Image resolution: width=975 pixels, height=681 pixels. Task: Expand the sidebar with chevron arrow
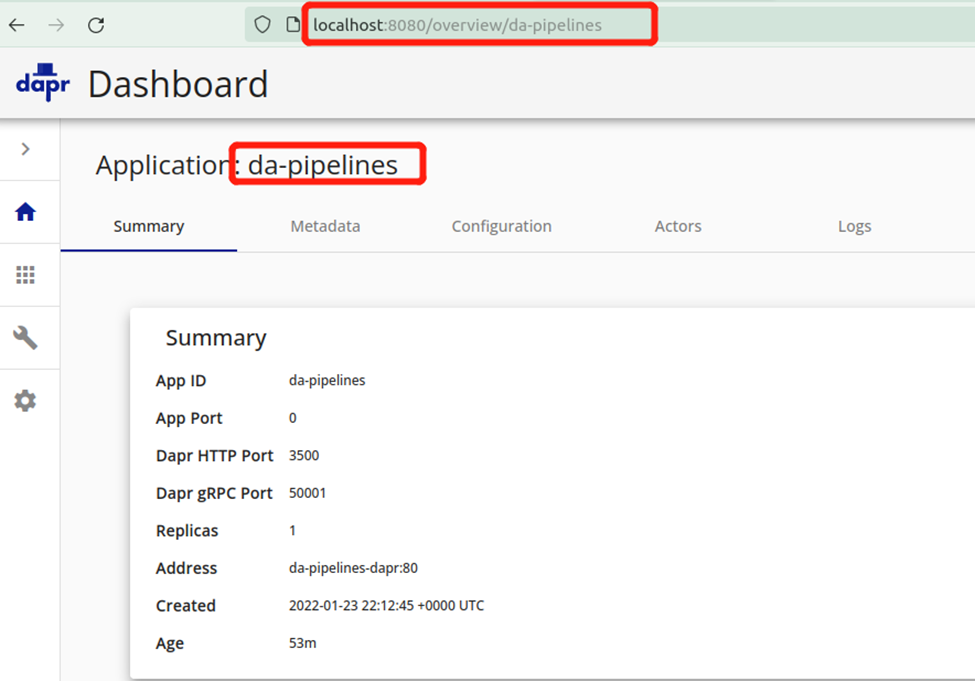[25, 149]
